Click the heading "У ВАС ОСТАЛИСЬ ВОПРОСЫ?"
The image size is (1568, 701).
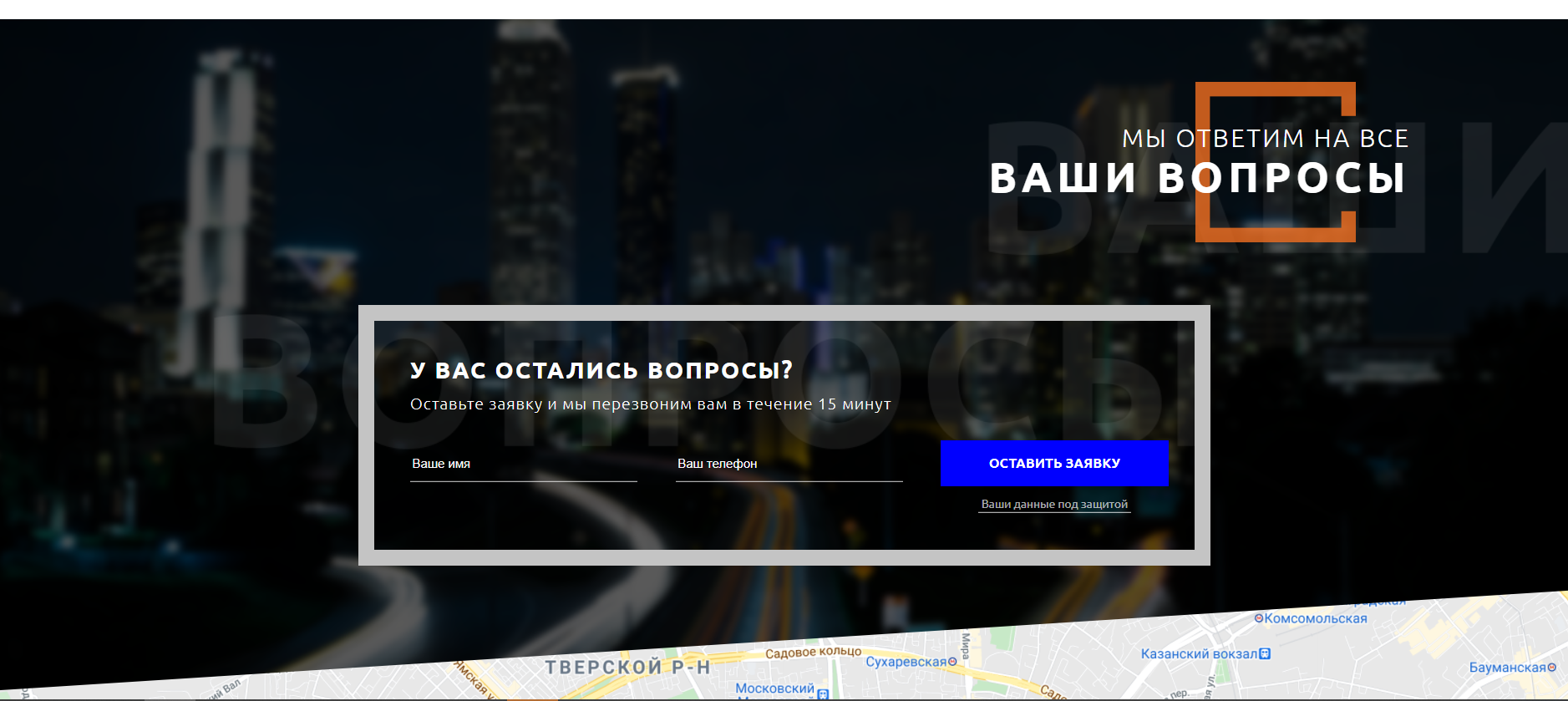pyautogui.click(x=601, y=370)
